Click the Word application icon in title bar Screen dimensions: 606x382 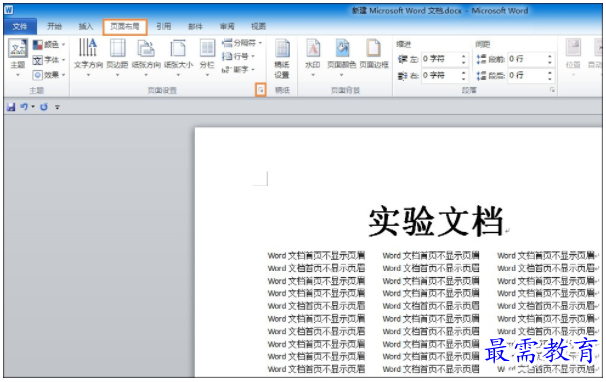9,10
